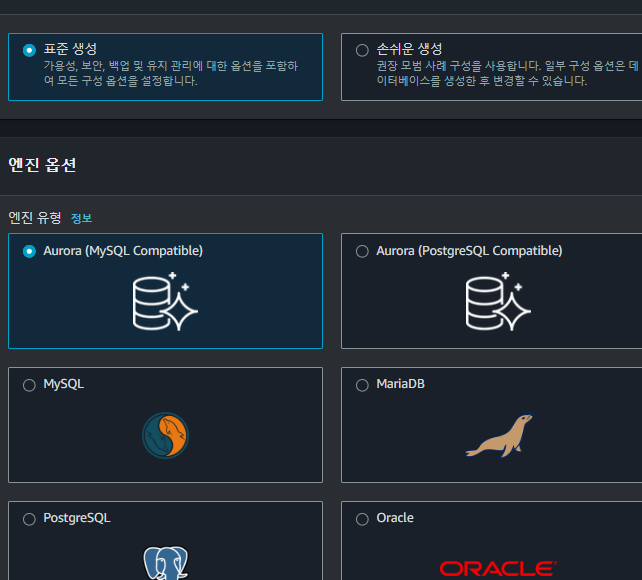Click the Aurora PostgreSQL database sparkle icon
642x580 pixels.
(x=498, y=301)
